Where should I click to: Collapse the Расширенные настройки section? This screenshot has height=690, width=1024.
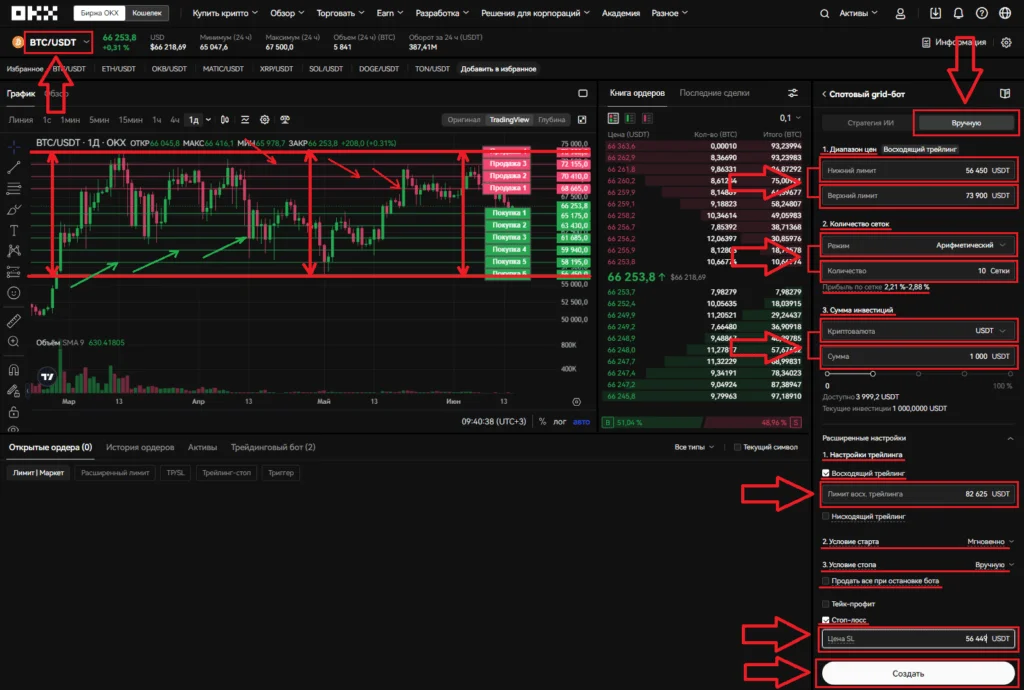pos(1010,438)
